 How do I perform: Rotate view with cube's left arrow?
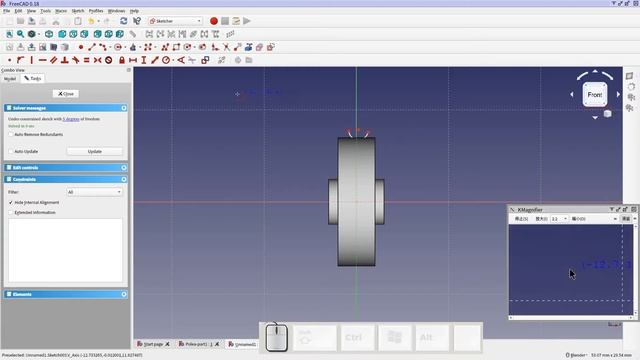(571, 94)
